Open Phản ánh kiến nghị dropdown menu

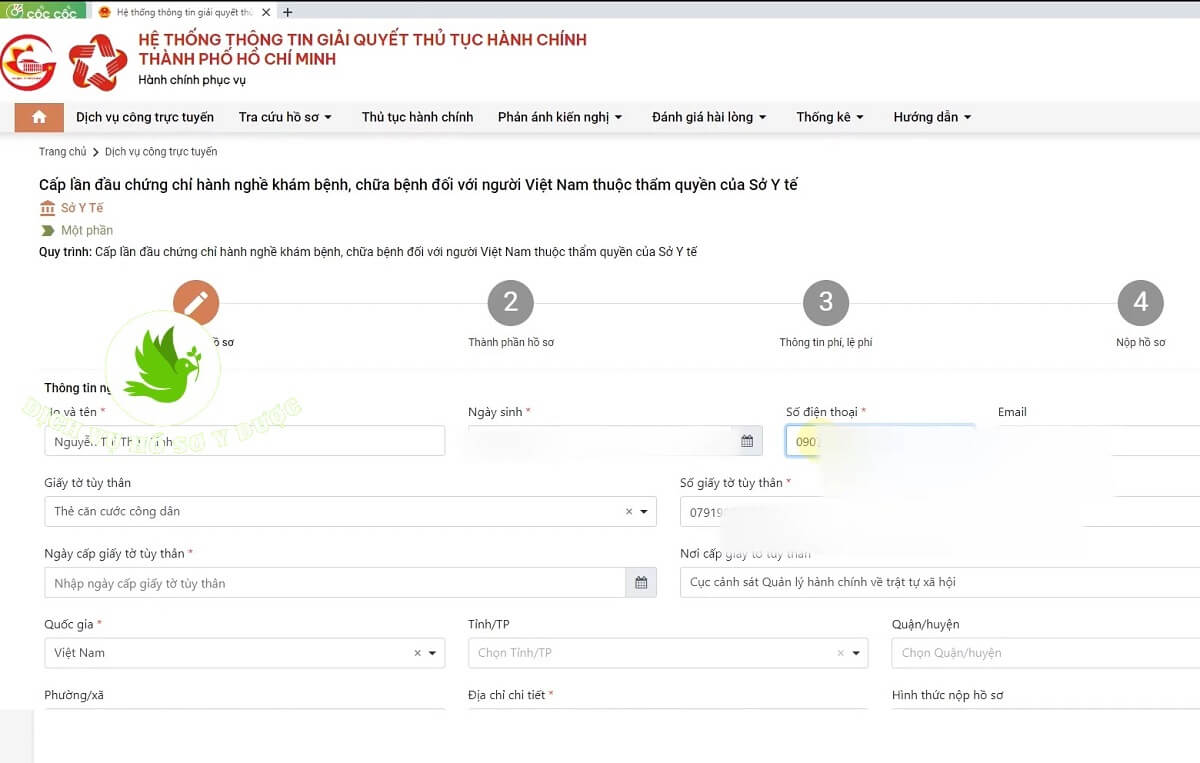coord(560,117)
